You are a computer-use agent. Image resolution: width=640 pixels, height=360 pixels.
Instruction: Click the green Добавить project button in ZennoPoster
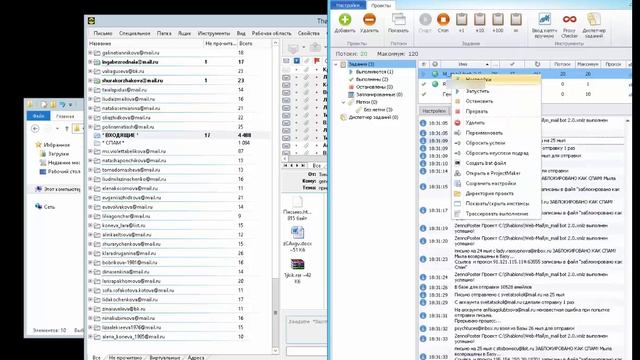point(345,23)
